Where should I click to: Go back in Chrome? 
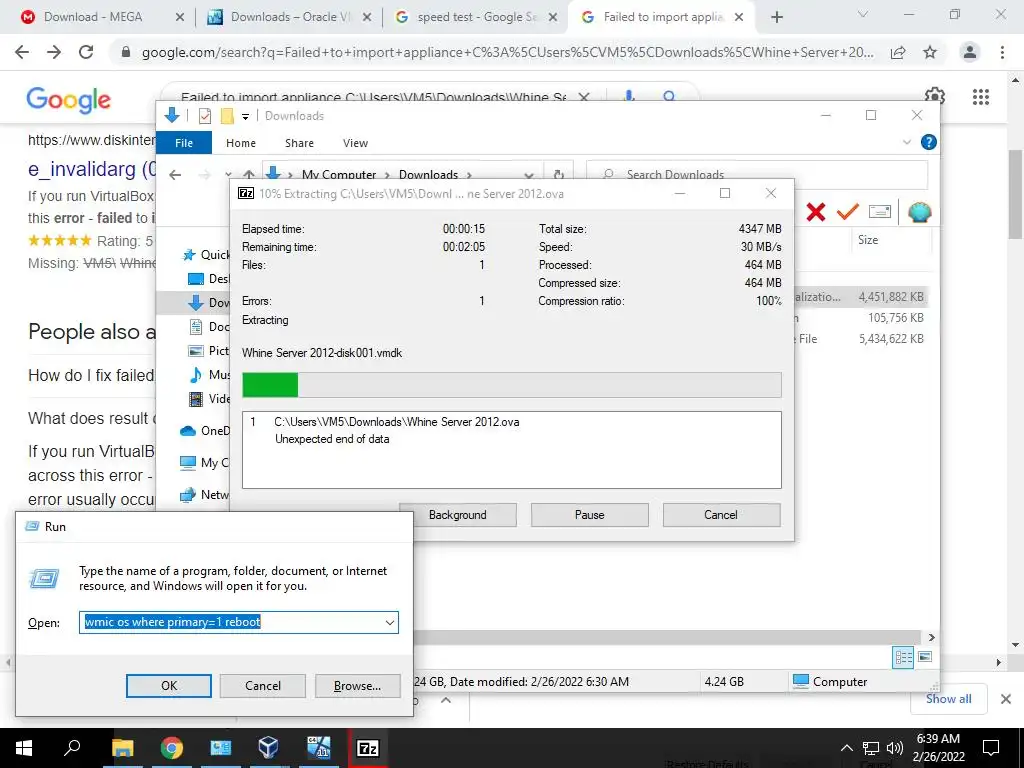coord(22,52)
